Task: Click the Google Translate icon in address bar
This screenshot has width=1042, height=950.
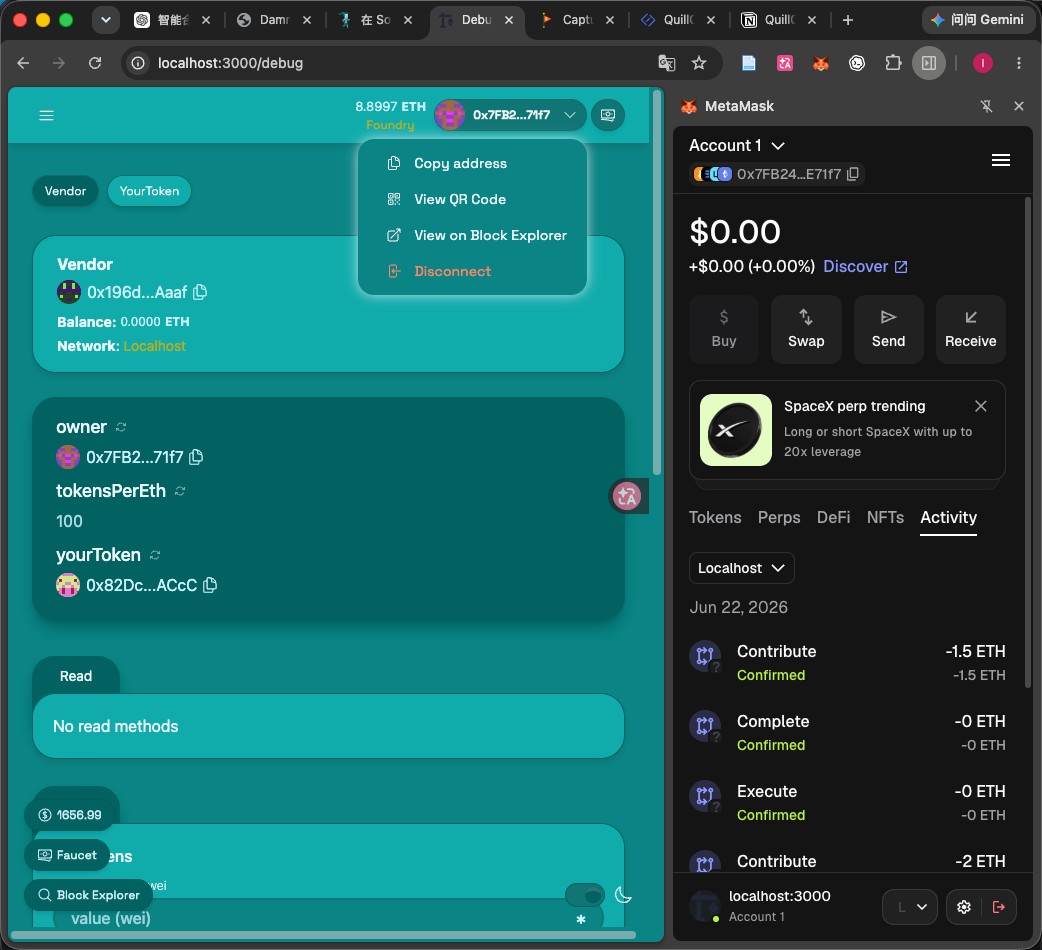Action: coord(667,63)
